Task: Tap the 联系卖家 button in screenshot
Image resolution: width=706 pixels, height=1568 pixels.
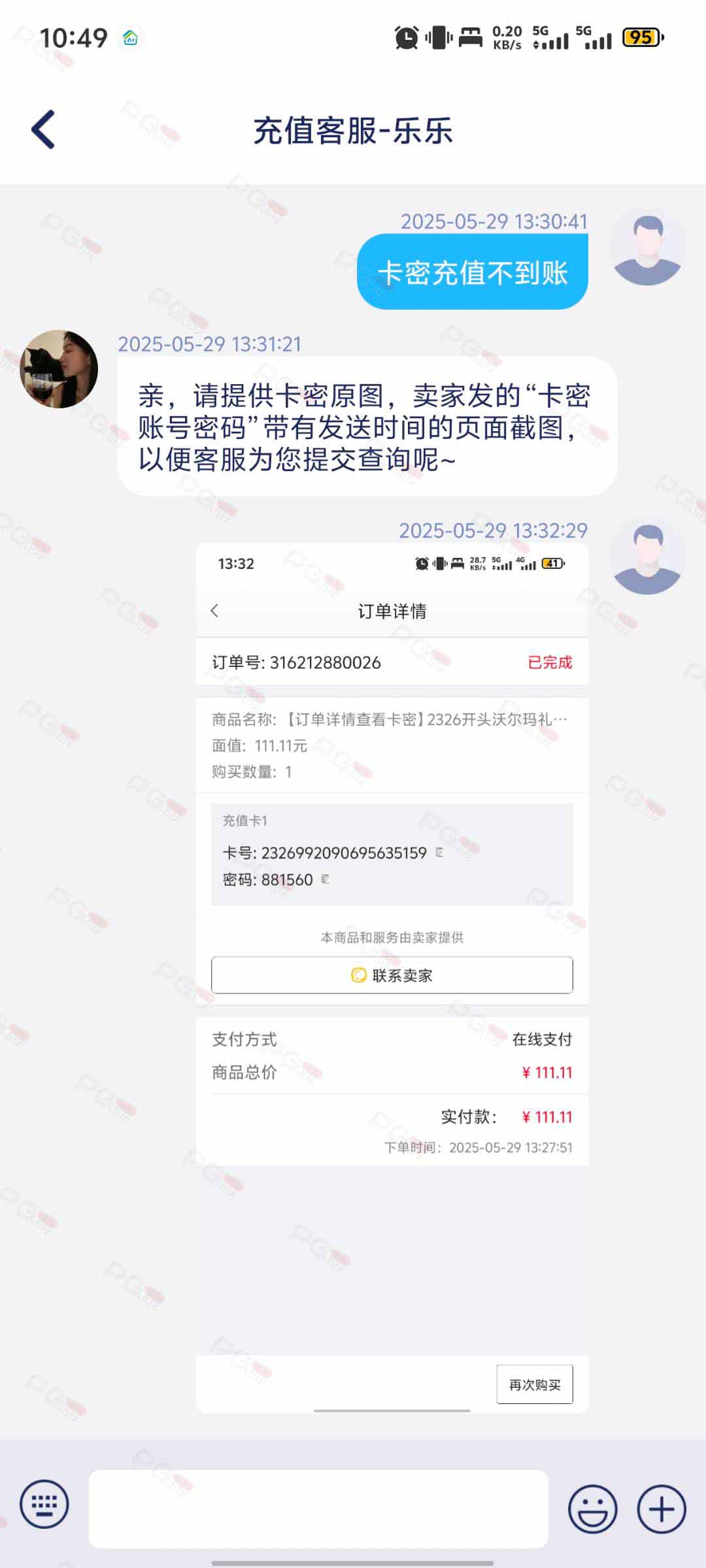Action: tap(392, 975)
